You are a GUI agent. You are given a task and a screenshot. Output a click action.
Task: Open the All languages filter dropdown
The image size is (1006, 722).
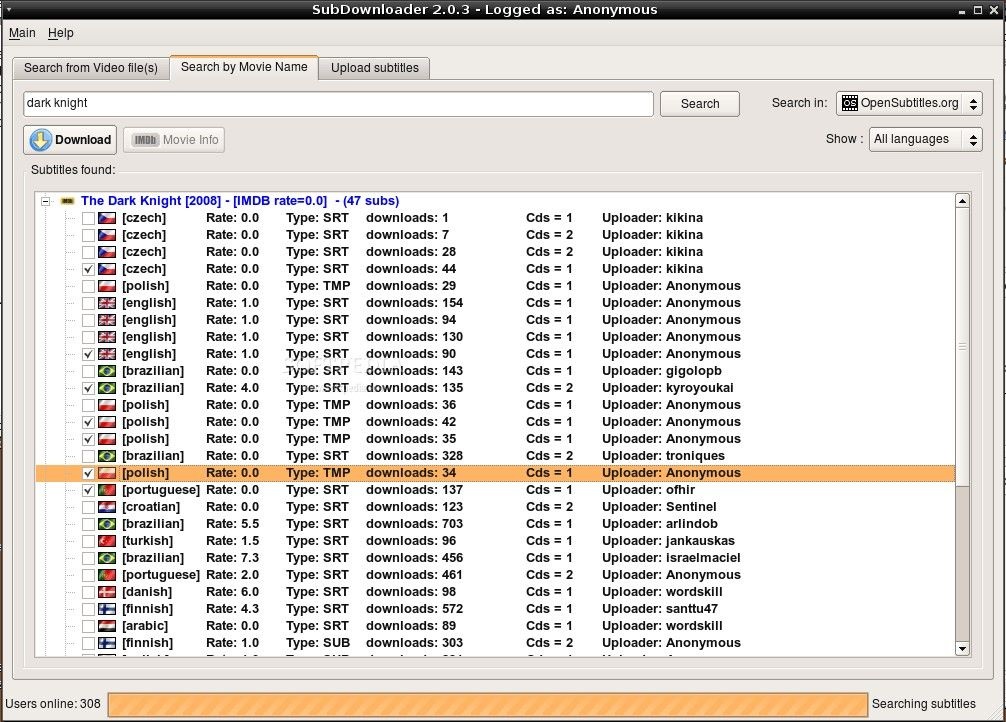click(925, 139)
